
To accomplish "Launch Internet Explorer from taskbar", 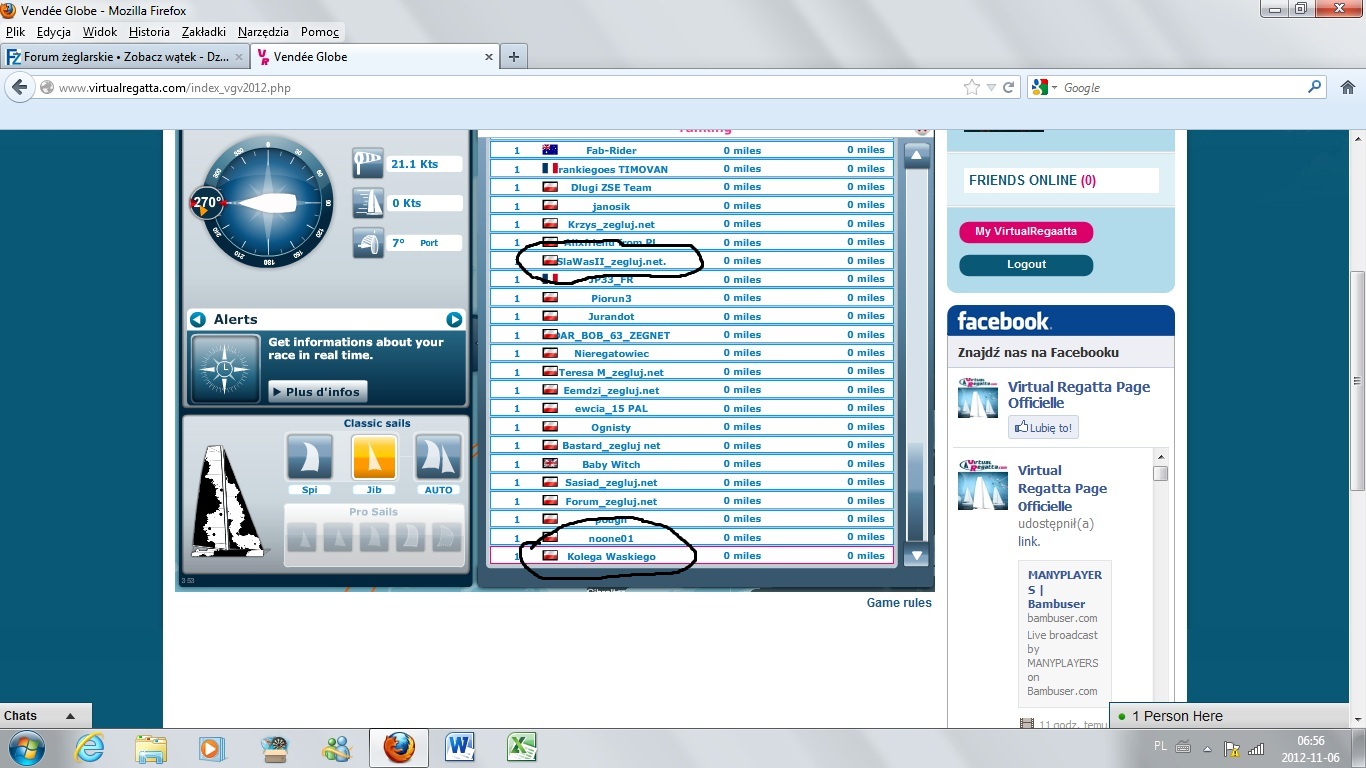I will click(x=90, y=748).
